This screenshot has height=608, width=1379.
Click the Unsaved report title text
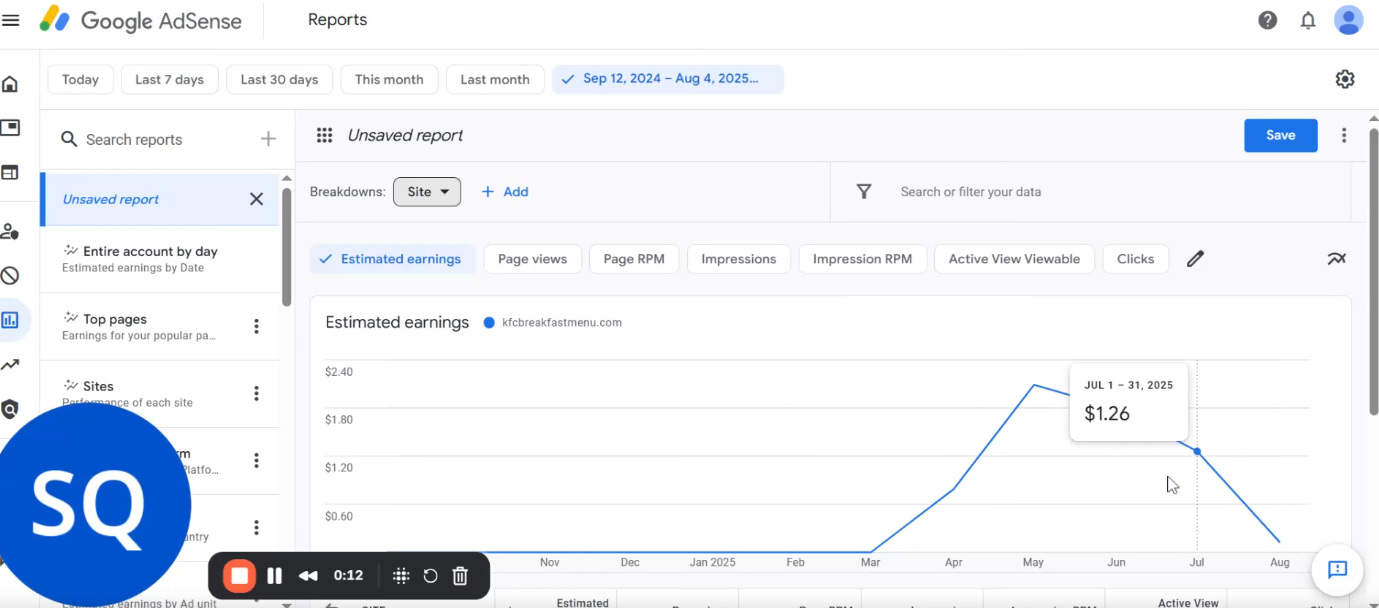[405, 136]
